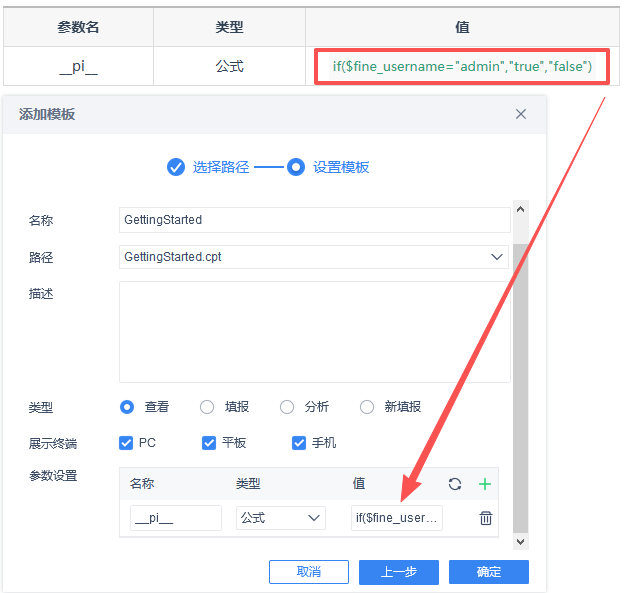Click the refresh parameters icon

455,484
